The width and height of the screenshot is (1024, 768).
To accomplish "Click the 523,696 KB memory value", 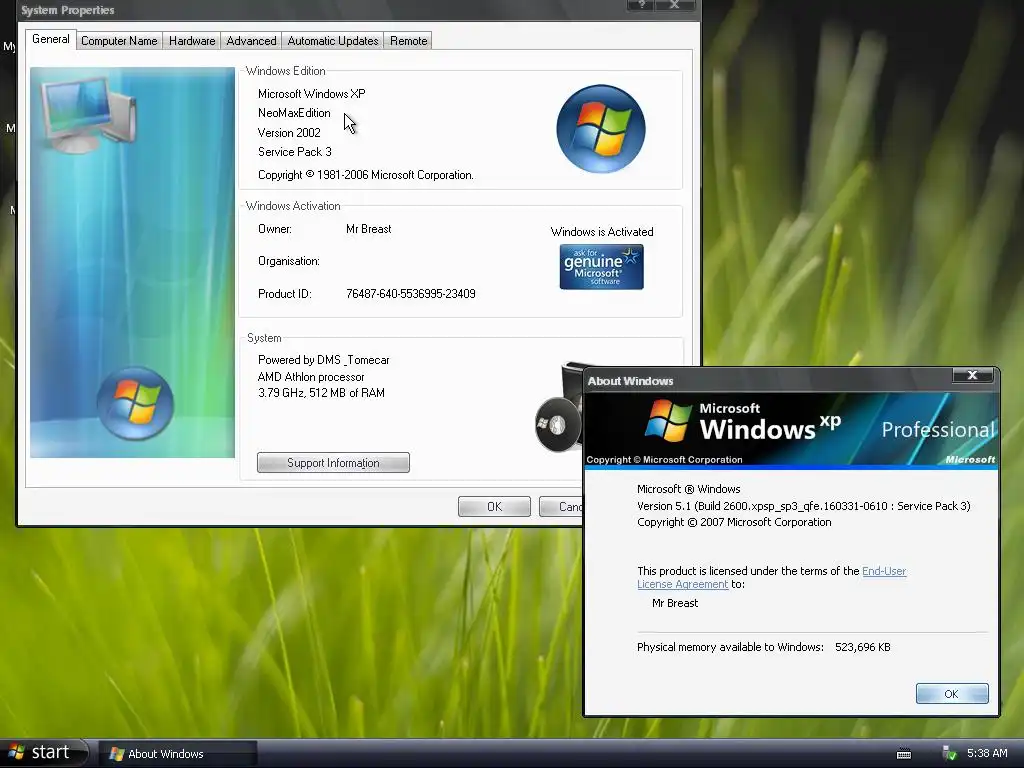I will 863,647.
